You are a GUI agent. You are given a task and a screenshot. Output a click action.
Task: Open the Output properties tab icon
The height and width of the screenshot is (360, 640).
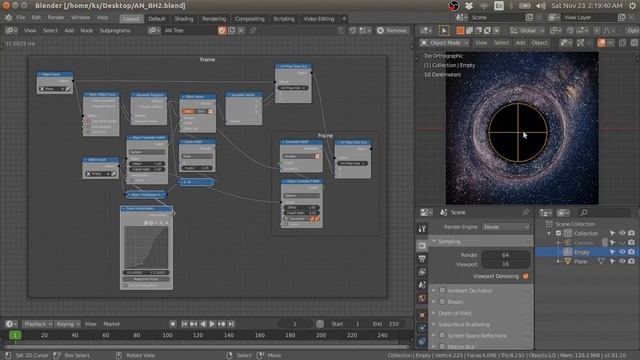pos(422,259)
